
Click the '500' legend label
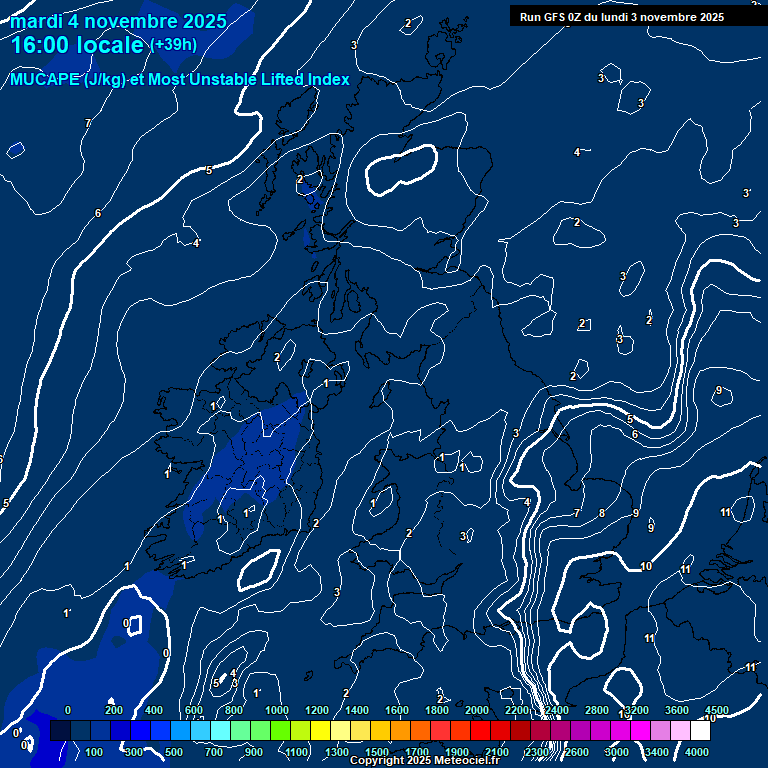[x=174, y=752]
